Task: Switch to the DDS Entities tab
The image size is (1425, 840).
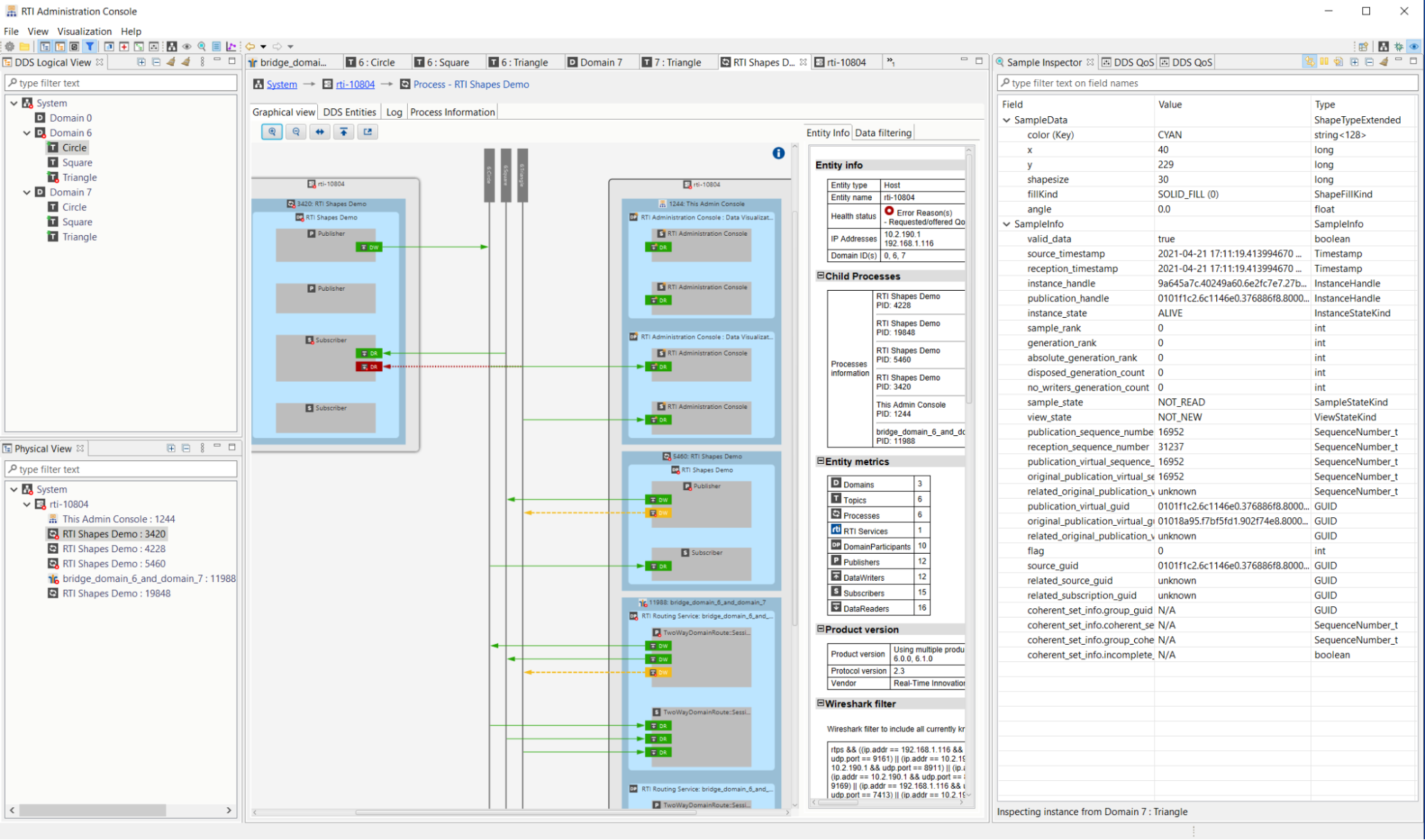Action: (x=349, y=112)
